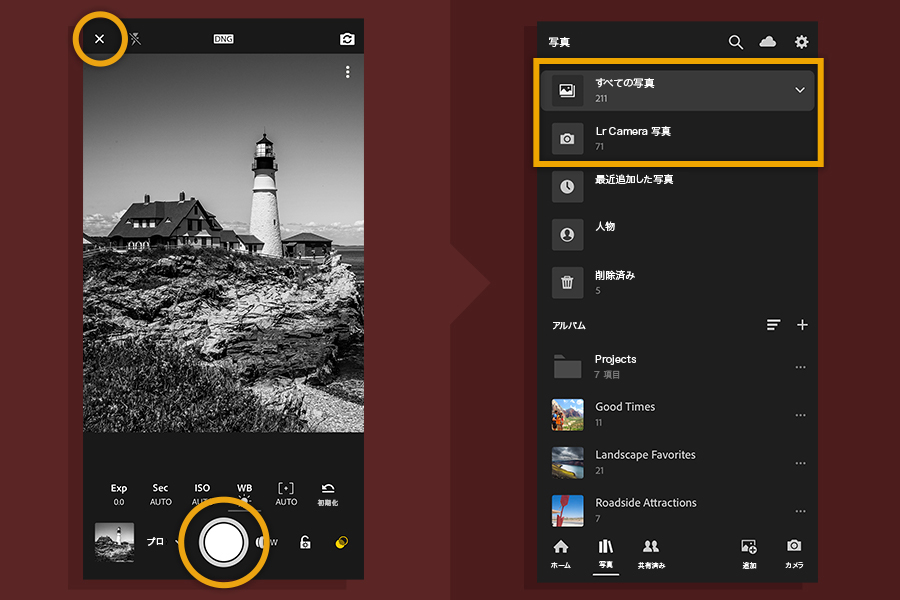
Task: Open search in the 写真 screen
Action: click(736, 42)
